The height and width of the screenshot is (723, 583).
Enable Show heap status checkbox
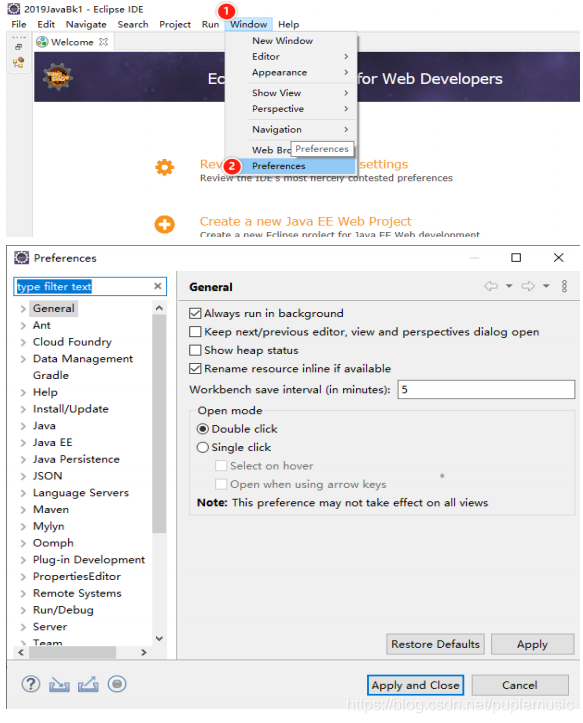pyautogui.click(x=195, y=350)
